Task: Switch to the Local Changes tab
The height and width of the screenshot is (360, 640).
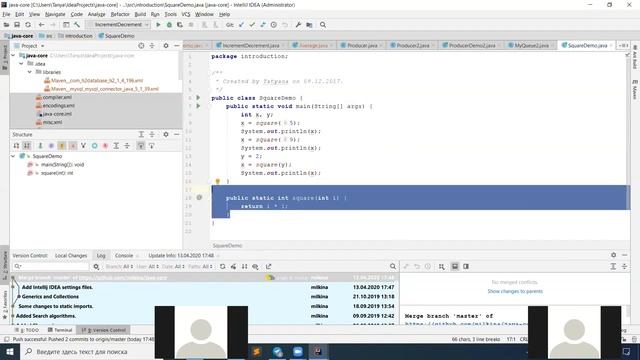Action: tap(71, 256)
